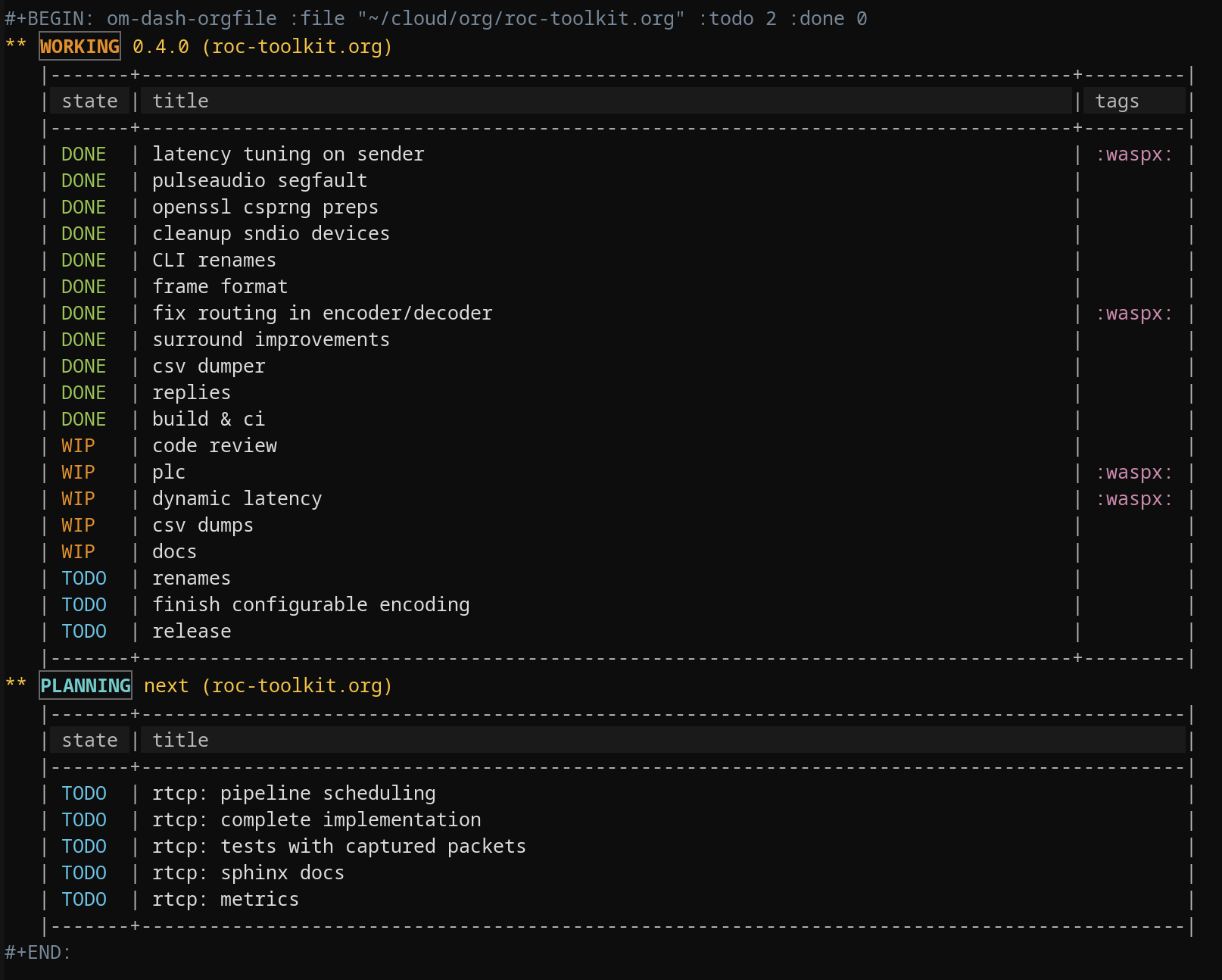Select the "rtcp: tests with captured packets" title
1222x980 pixels.
[339, 847]
